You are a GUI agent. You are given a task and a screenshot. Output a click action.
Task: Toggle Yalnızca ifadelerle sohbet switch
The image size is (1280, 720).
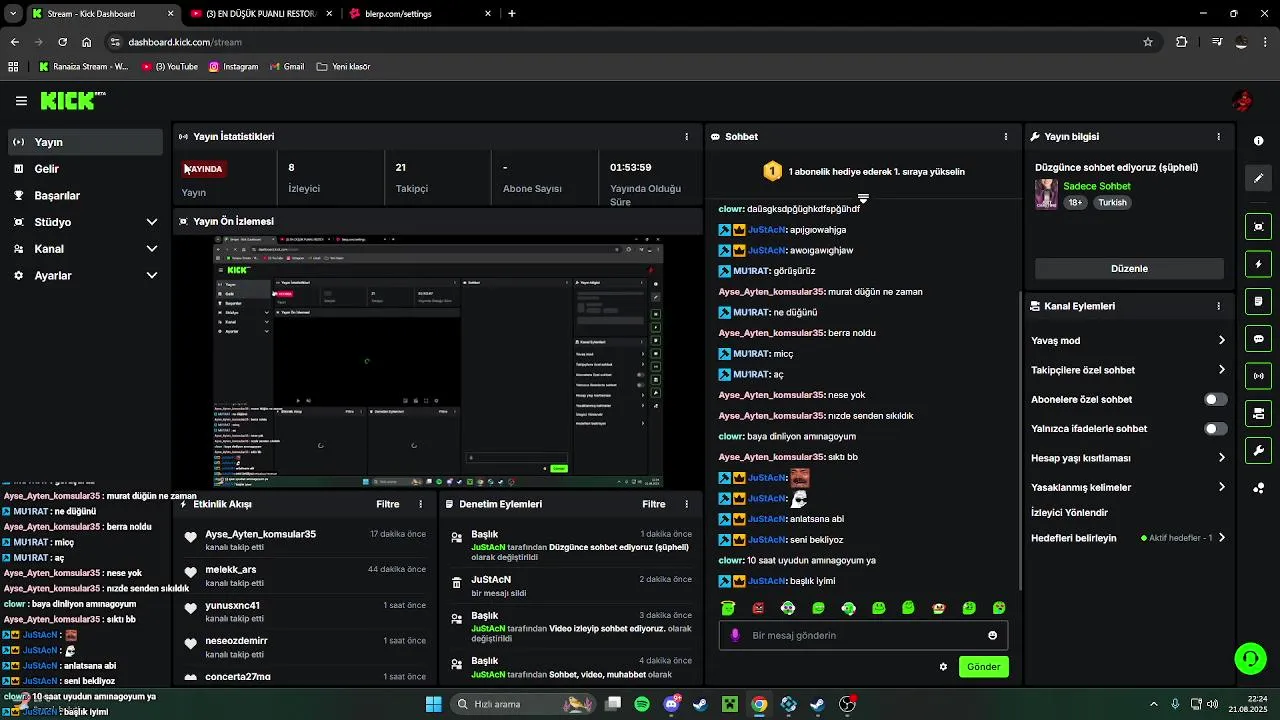[1215, 429]
